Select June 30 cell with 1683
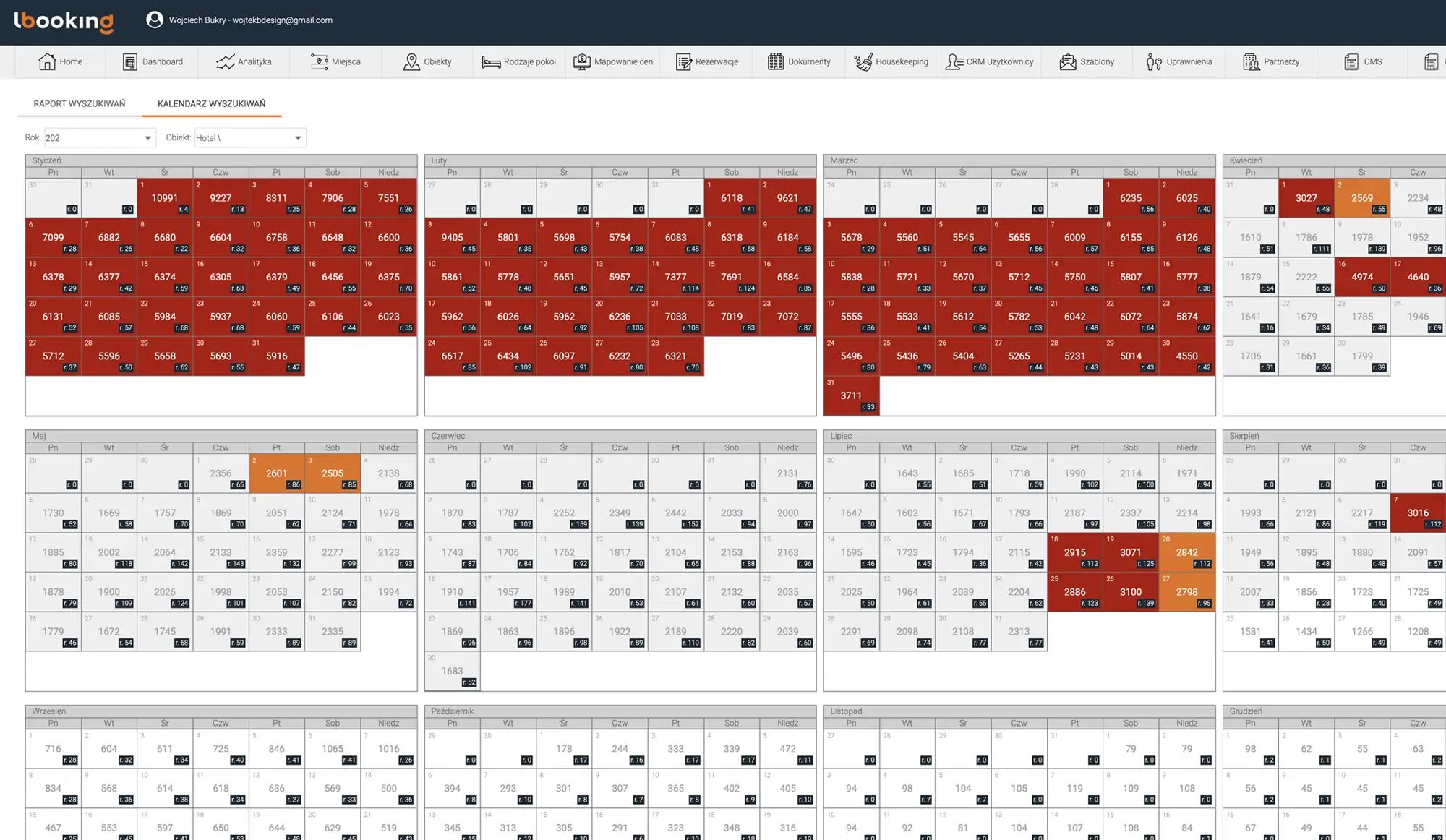The image size is (1446, 840). [x=453, y=671]
